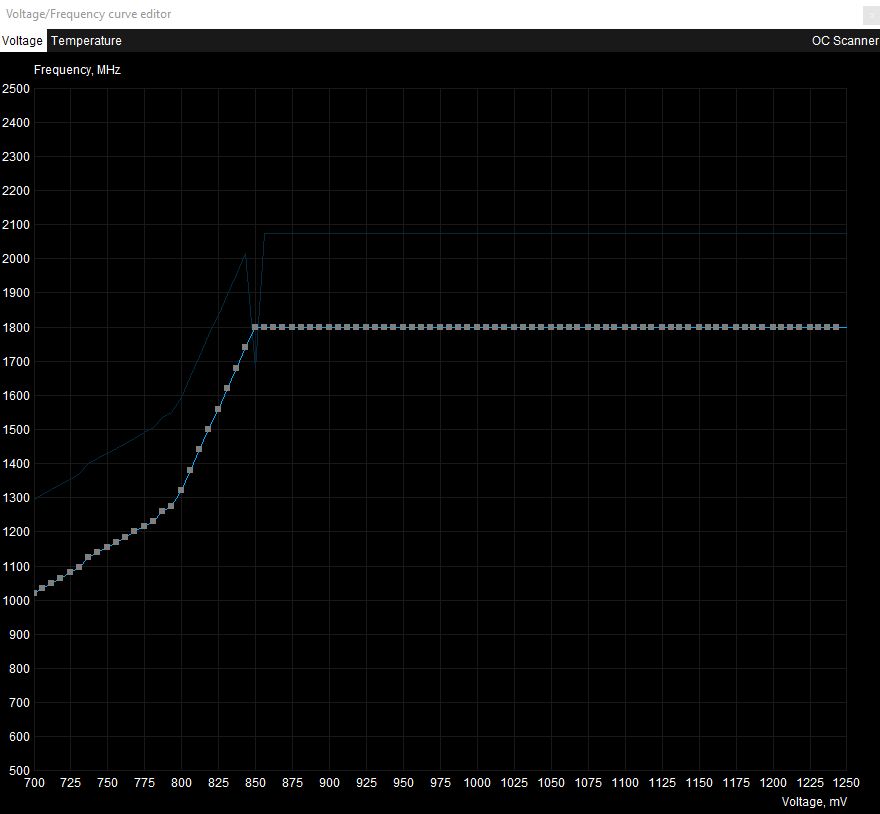Select the flat-line point at 1000 mV

point(477,327)
